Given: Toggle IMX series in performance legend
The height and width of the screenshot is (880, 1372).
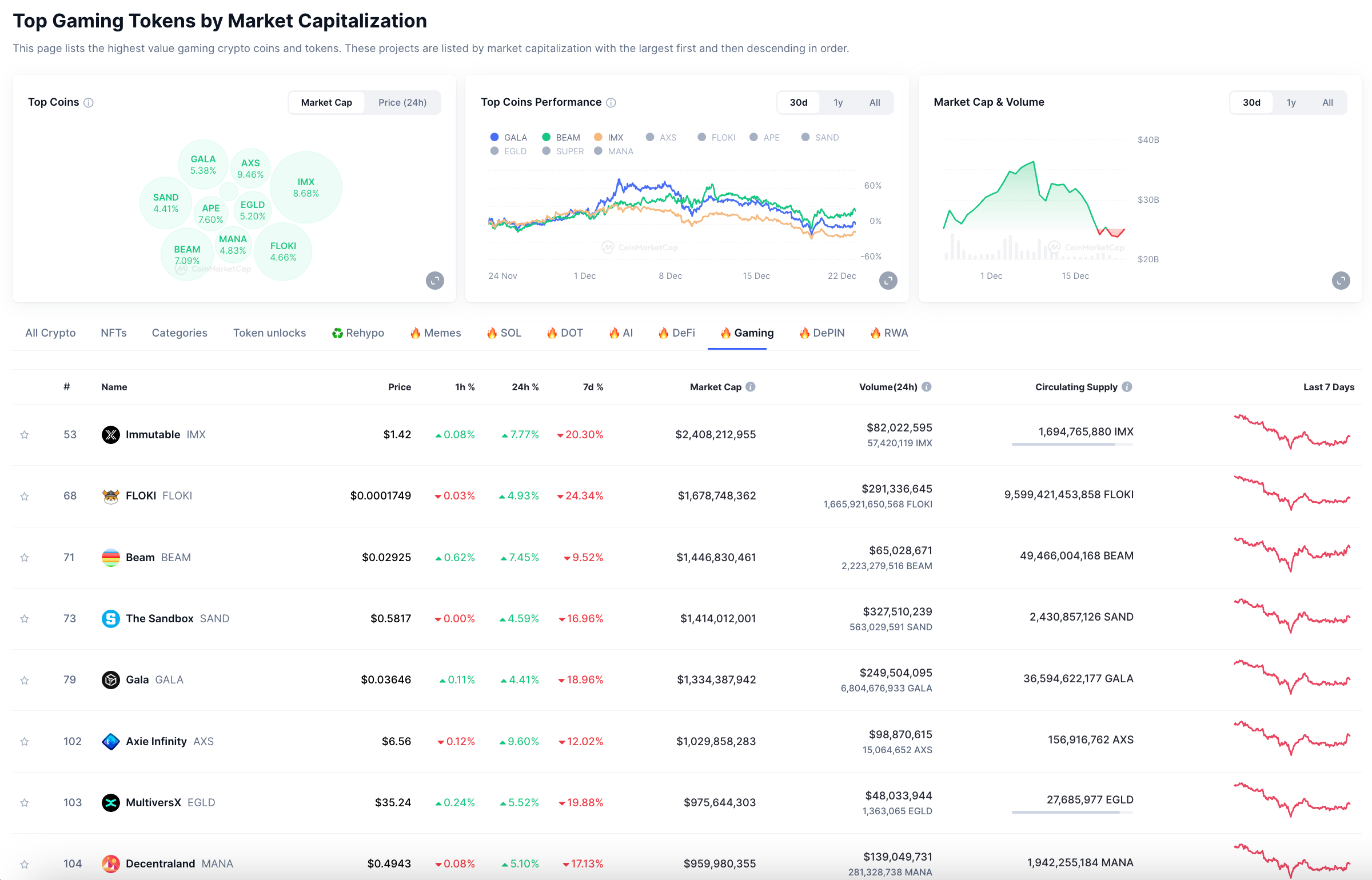Looking at the screenshot, I should (609, 138).
